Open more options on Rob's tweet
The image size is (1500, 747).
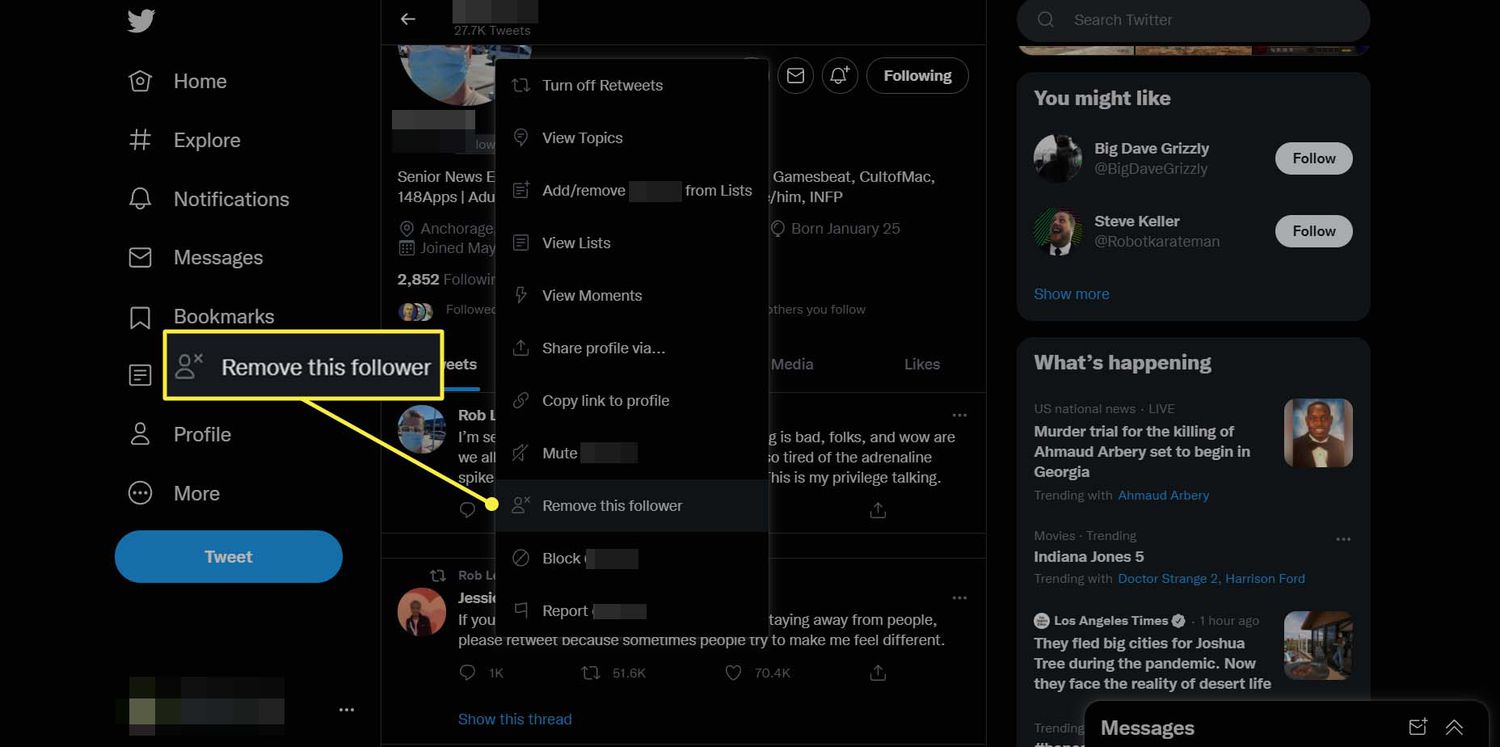click(959, 414)
